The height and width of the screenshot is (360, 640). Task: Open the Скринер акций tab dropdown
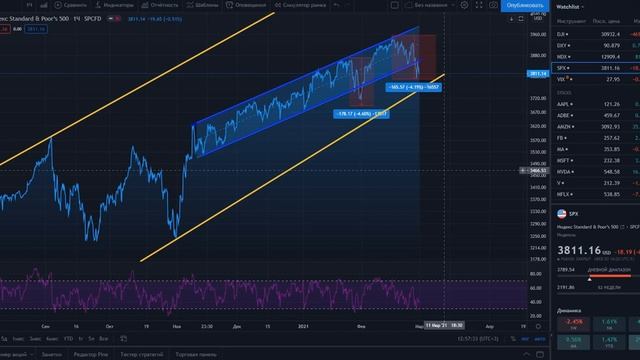[x=17, y=354]
